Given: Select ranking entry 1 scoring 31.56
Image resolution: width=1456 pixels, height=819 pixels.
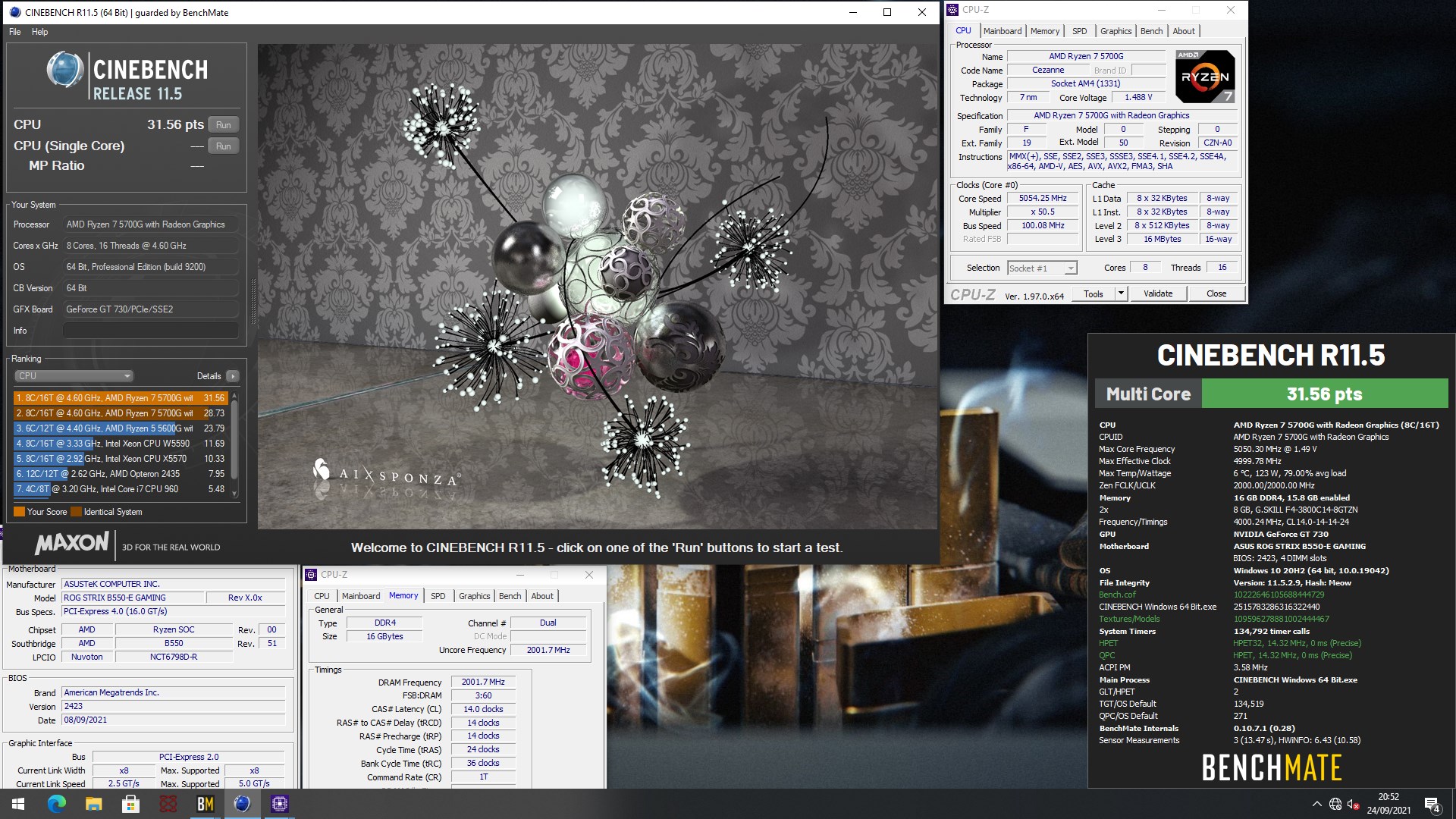Looking at the screenshot, I should coord(121,397).
